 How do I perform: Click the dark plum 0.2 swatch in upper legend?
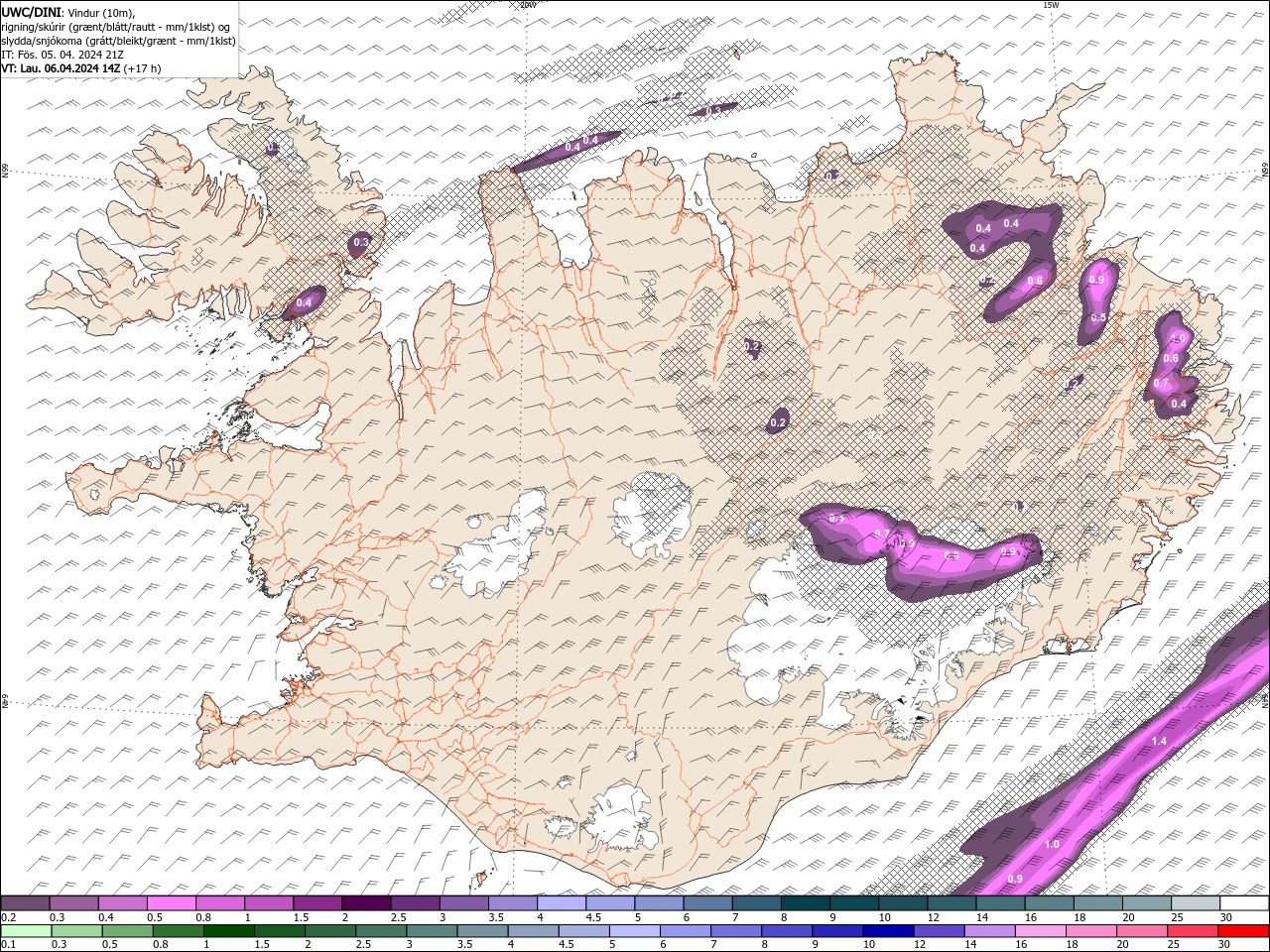pos(25,903)
